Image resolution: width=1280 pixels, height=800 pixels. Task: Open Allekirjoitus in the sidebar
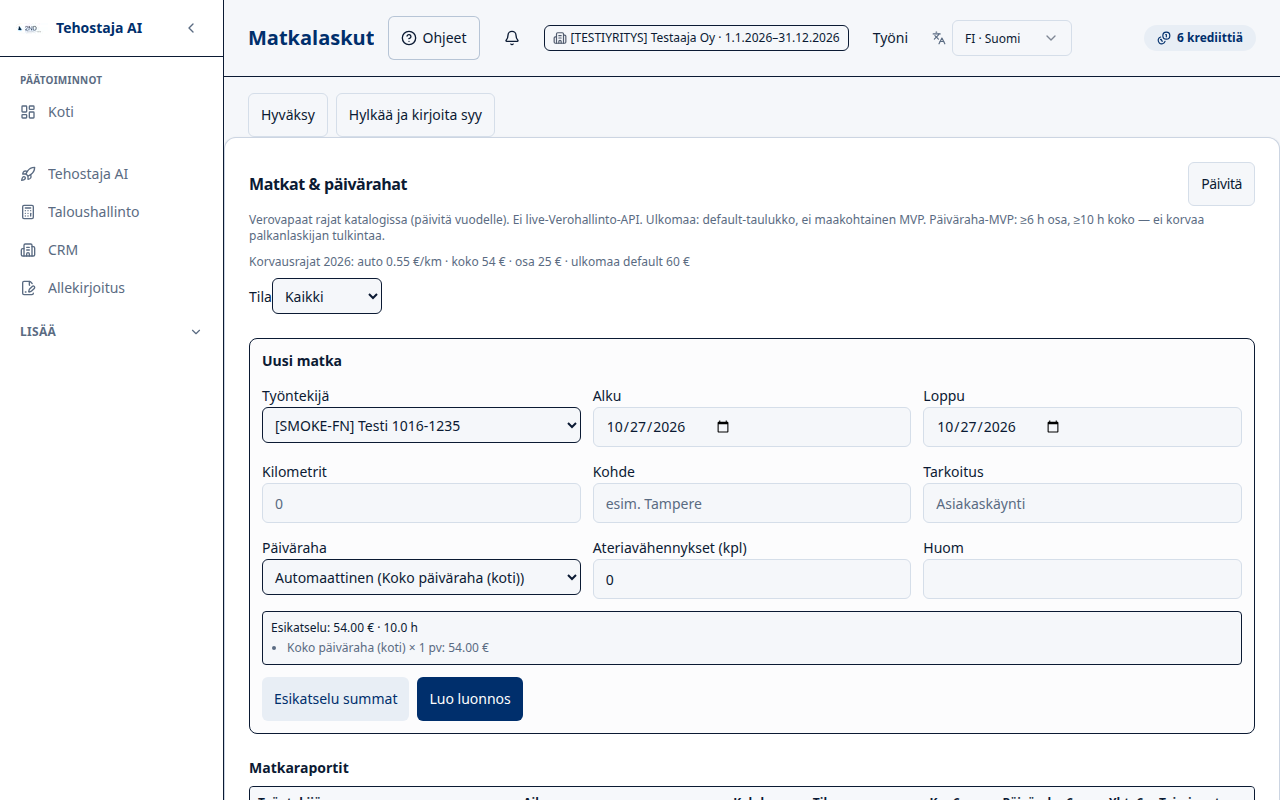111,288
